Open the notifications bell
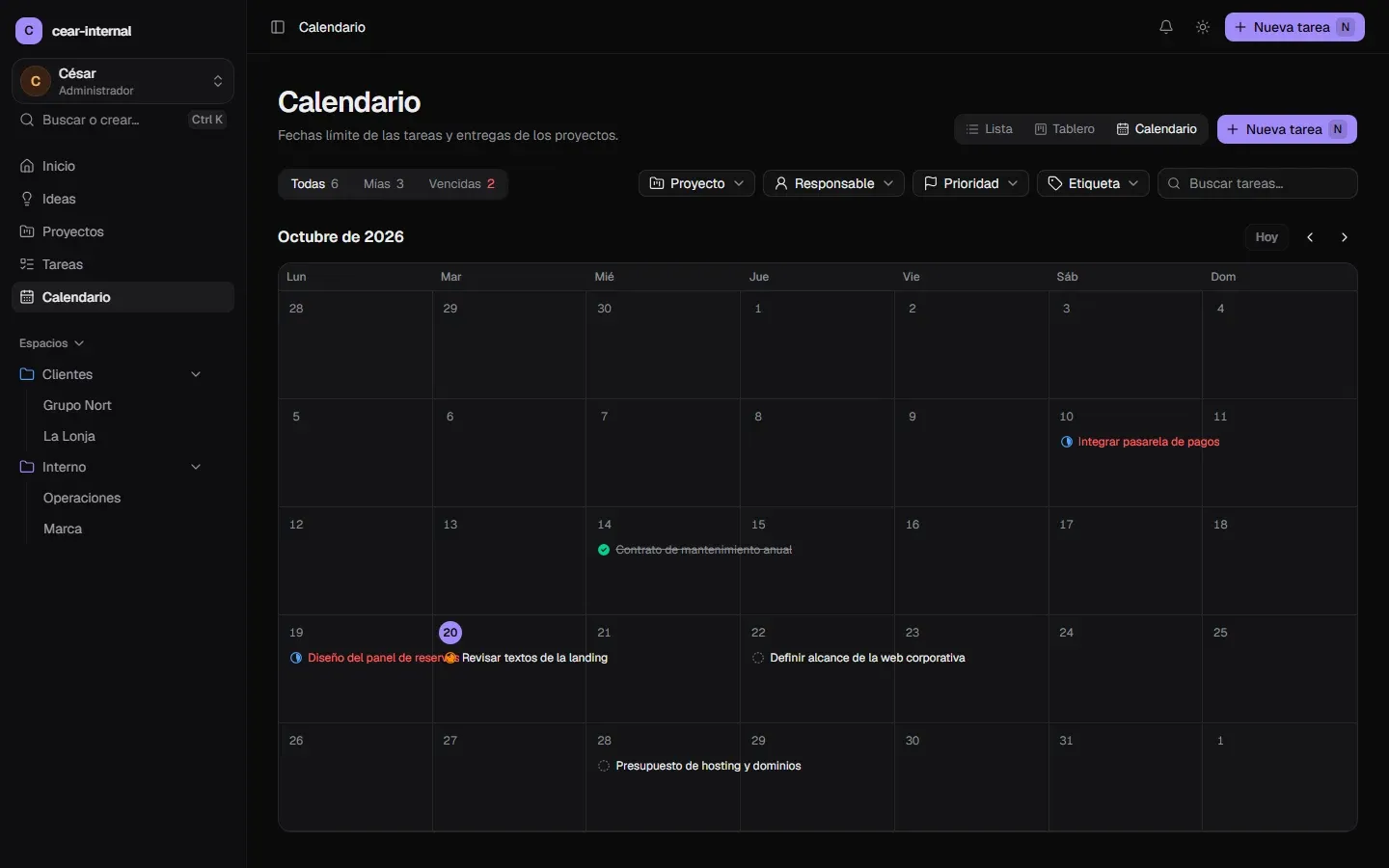 [x=1166, y=27]
